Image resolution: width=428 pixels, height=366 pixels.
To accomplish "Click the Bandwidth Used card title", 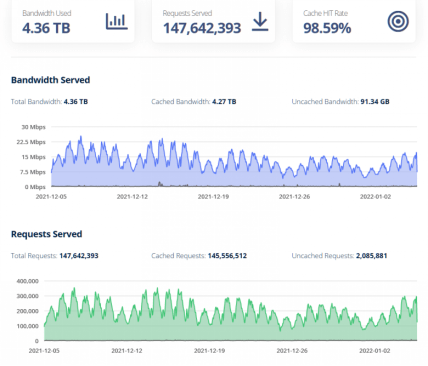I will [47, 13].
